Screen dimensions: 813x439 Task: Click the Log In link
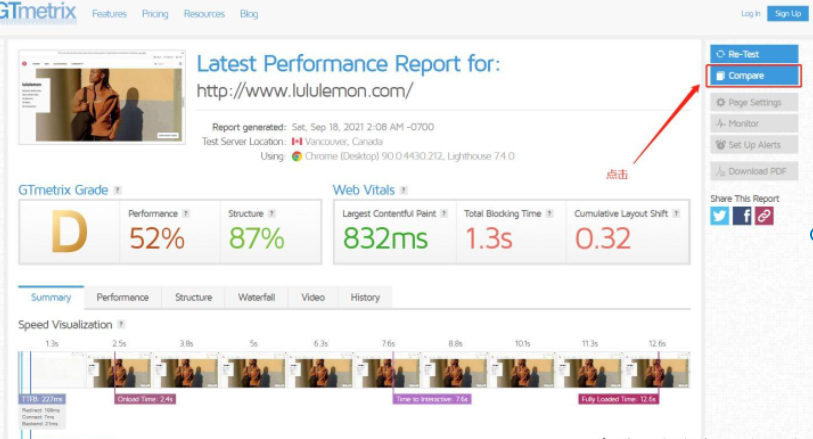pos(750,13)
